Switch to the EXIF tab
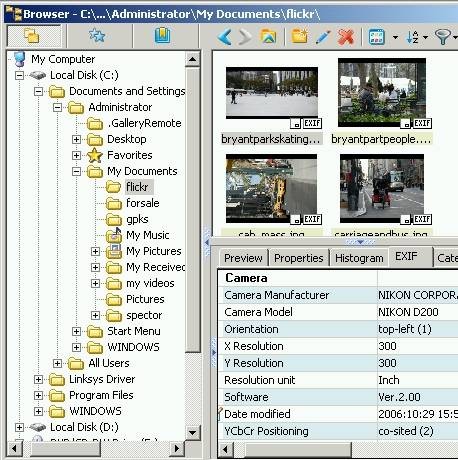This screenshot has width=458, height=460. click(x=411, y=256)
